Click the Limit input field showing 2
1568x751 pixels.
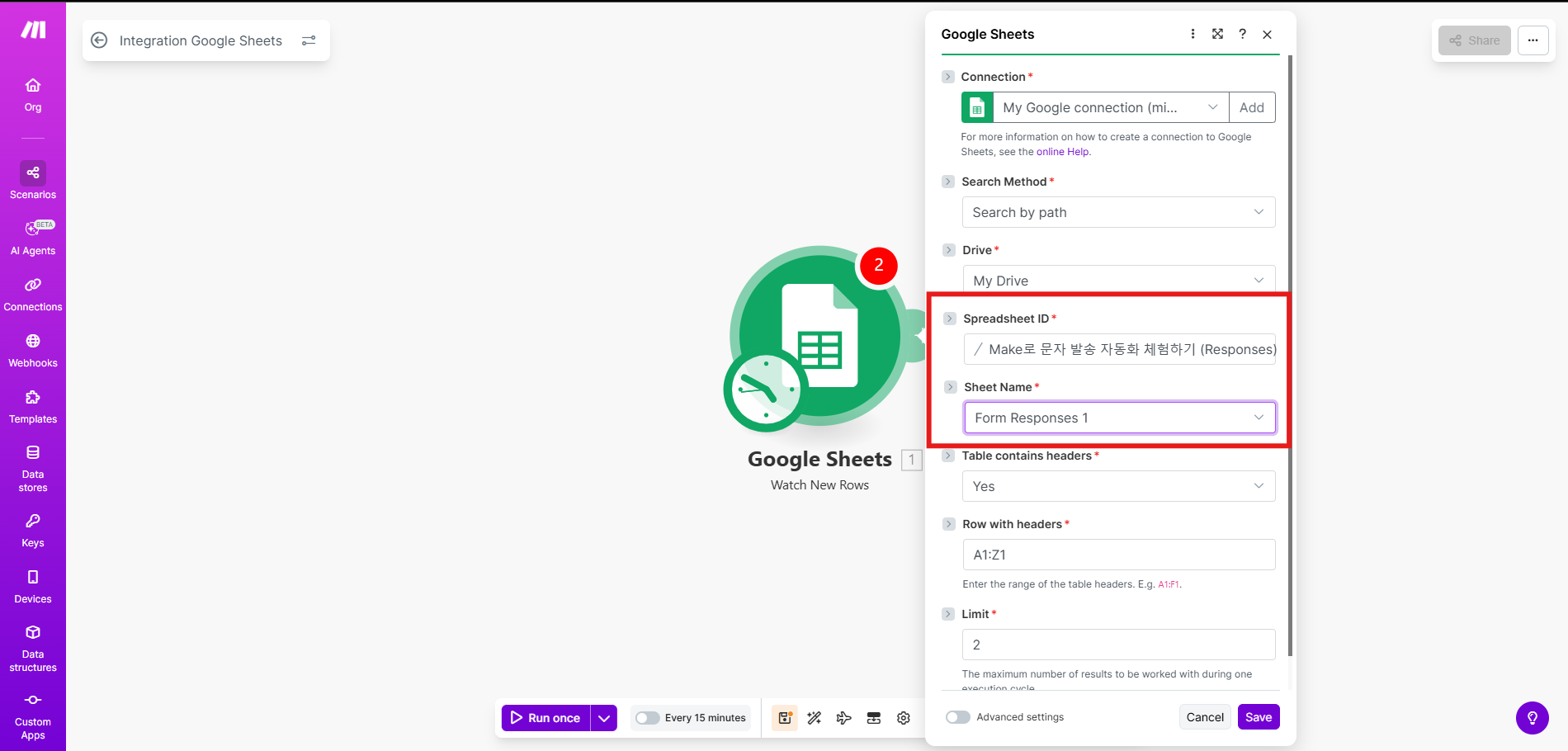(1118, 645)
